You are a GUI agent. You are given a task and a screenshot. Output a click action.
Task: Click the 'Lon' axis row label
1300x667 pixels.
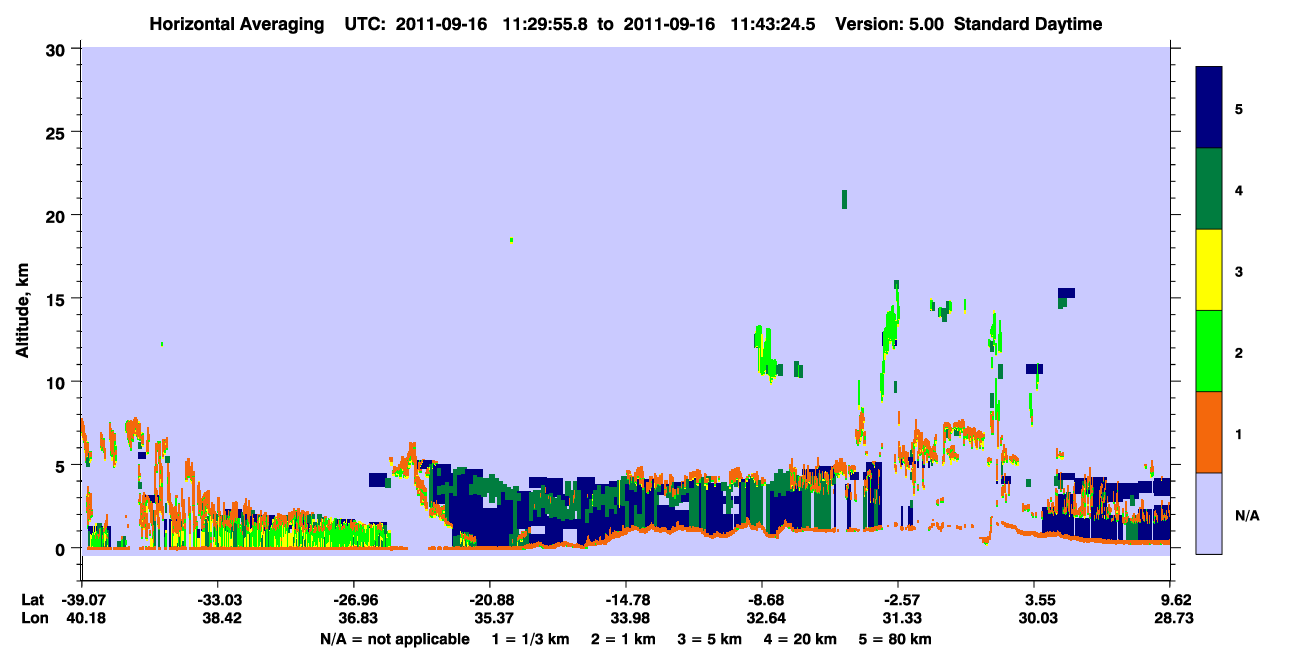point(33,618)
